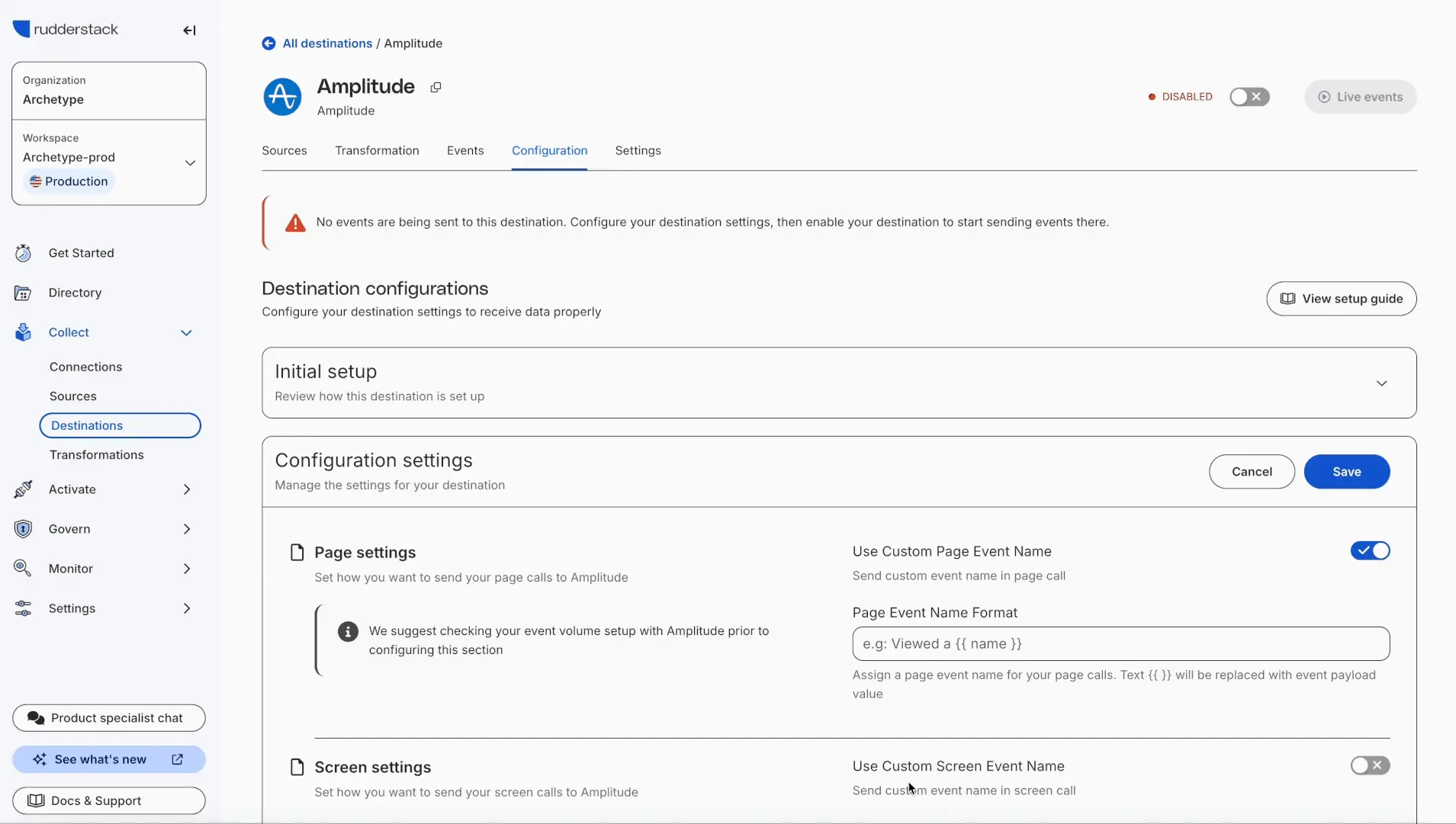Click the back arrow beside All destinations

pos(268,43)
